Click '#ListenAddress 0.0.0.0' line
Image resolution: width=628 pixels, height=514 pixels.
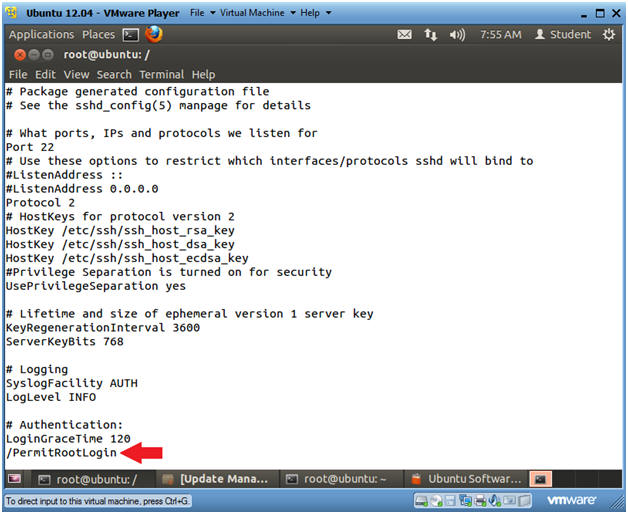[x=82, y=189]
